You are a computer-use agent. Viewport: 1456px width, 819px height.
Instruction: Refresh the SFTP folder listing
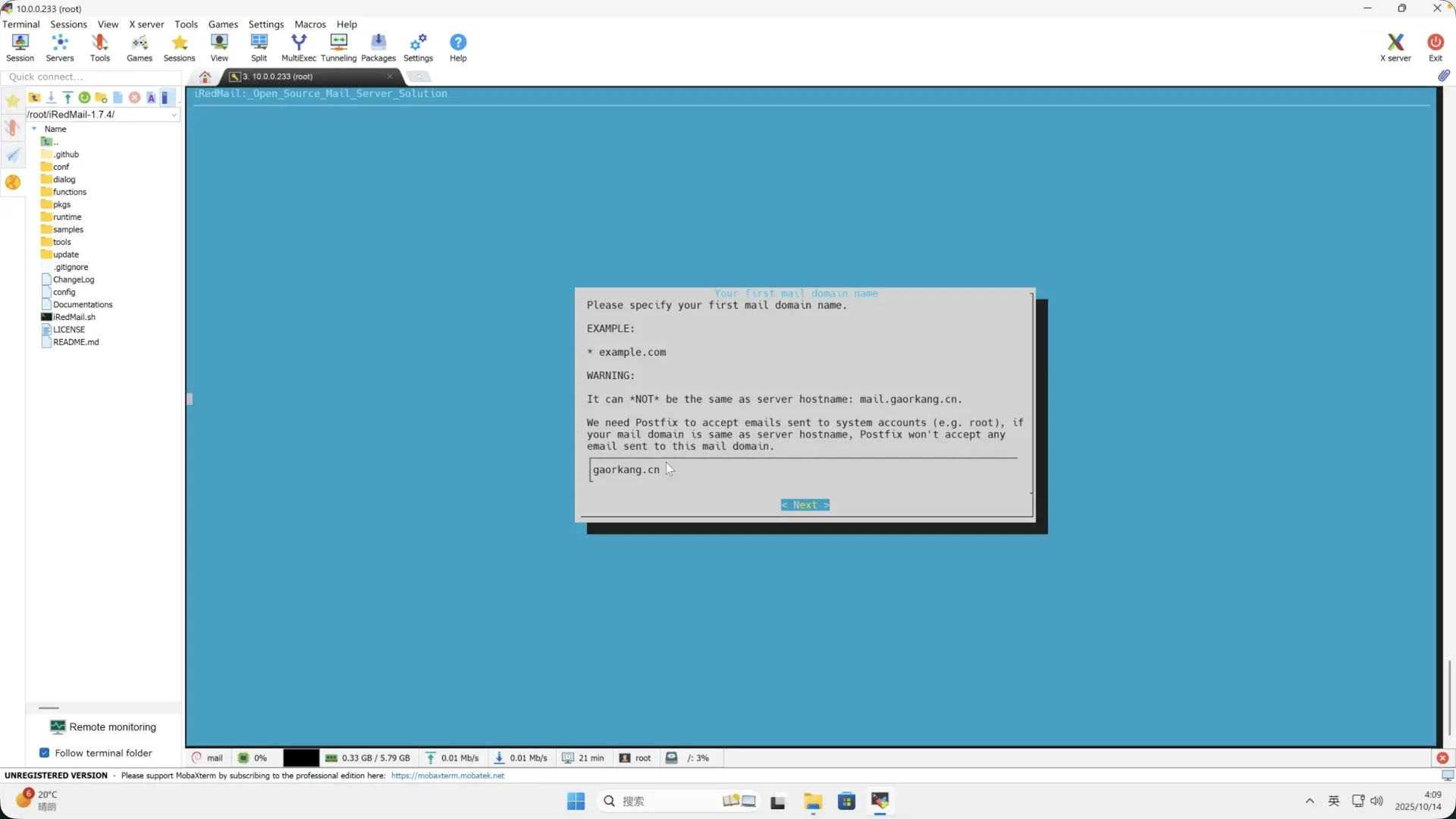click(x=84, y=98)
